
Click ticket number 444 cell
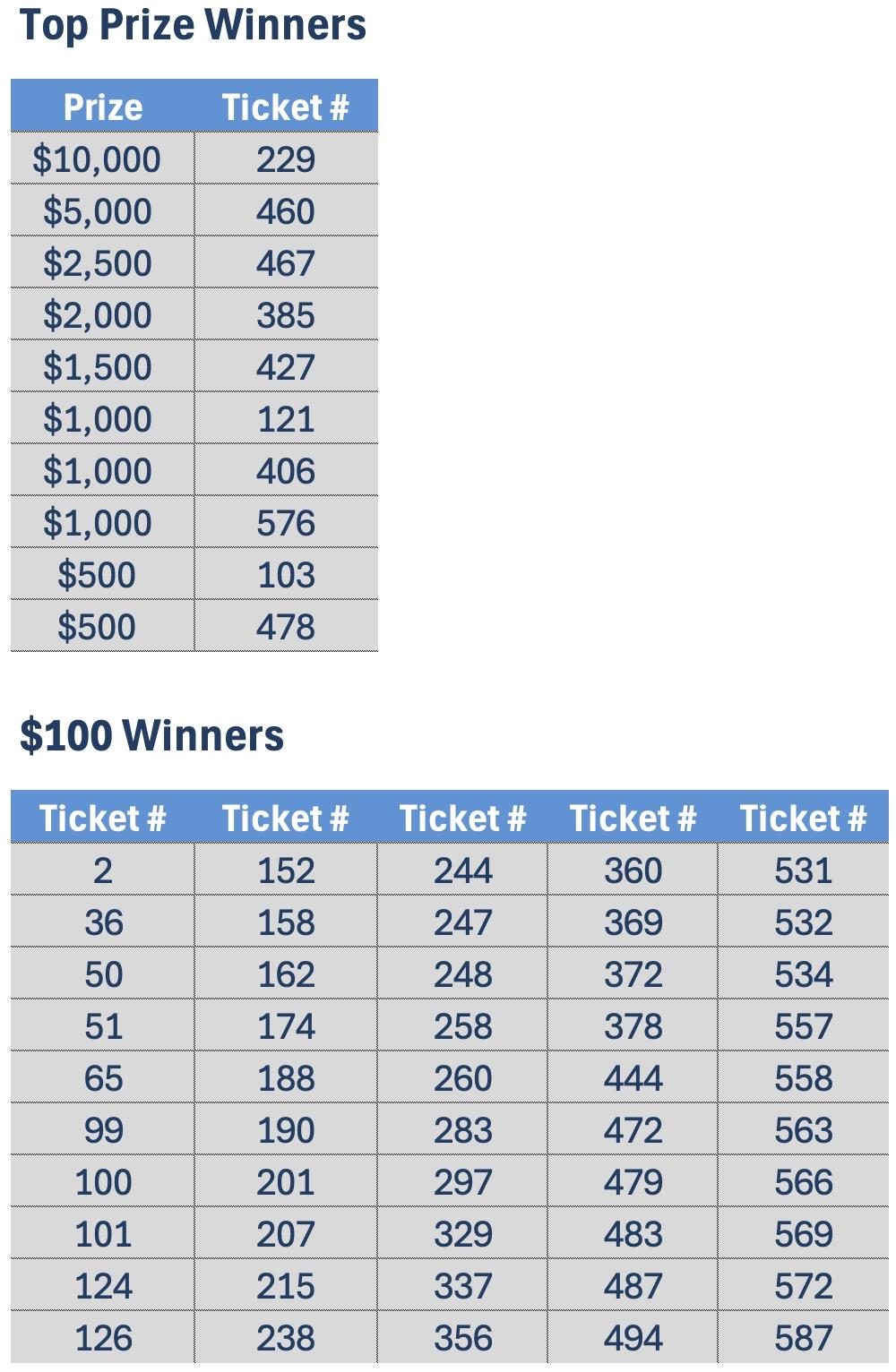pos(633,1078)
